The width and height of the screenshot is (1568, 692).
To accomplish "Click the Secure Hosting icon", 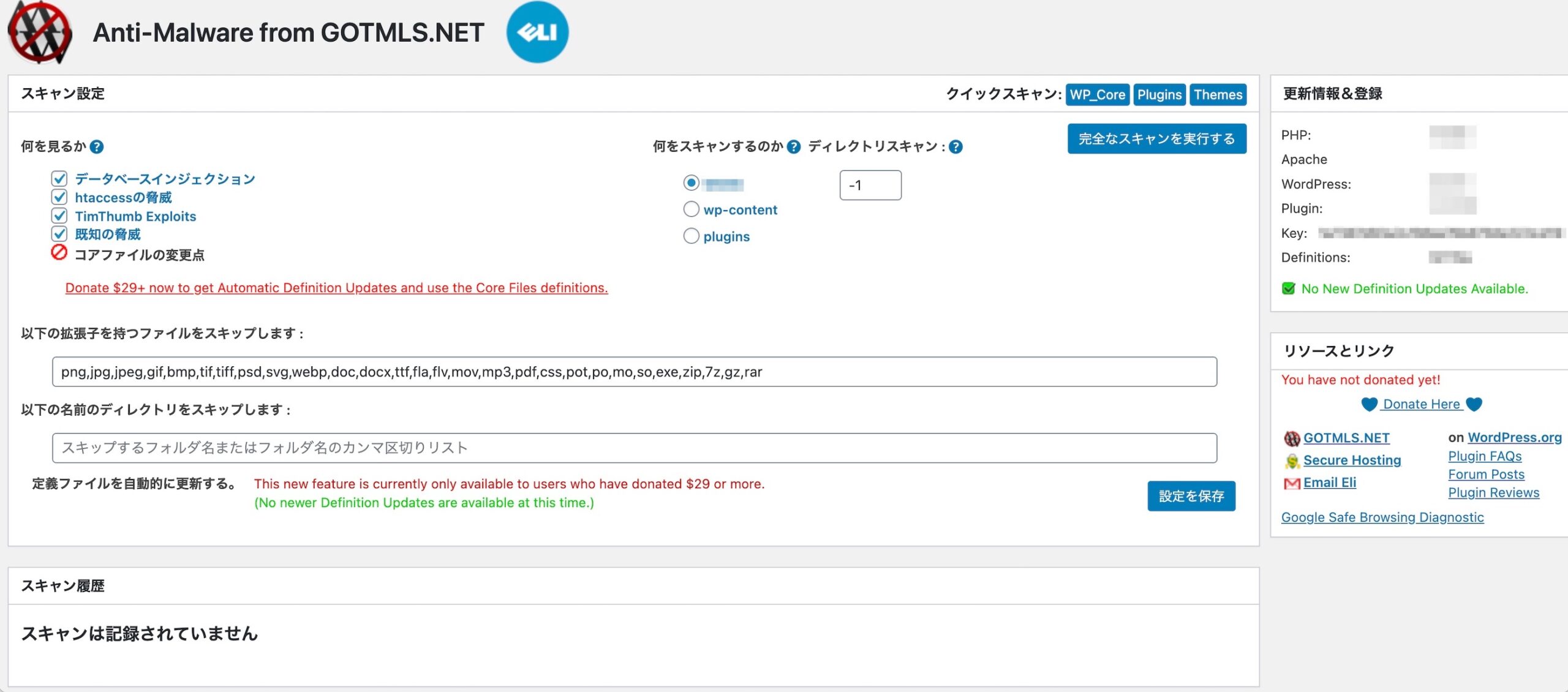I will click(1292, 461).
